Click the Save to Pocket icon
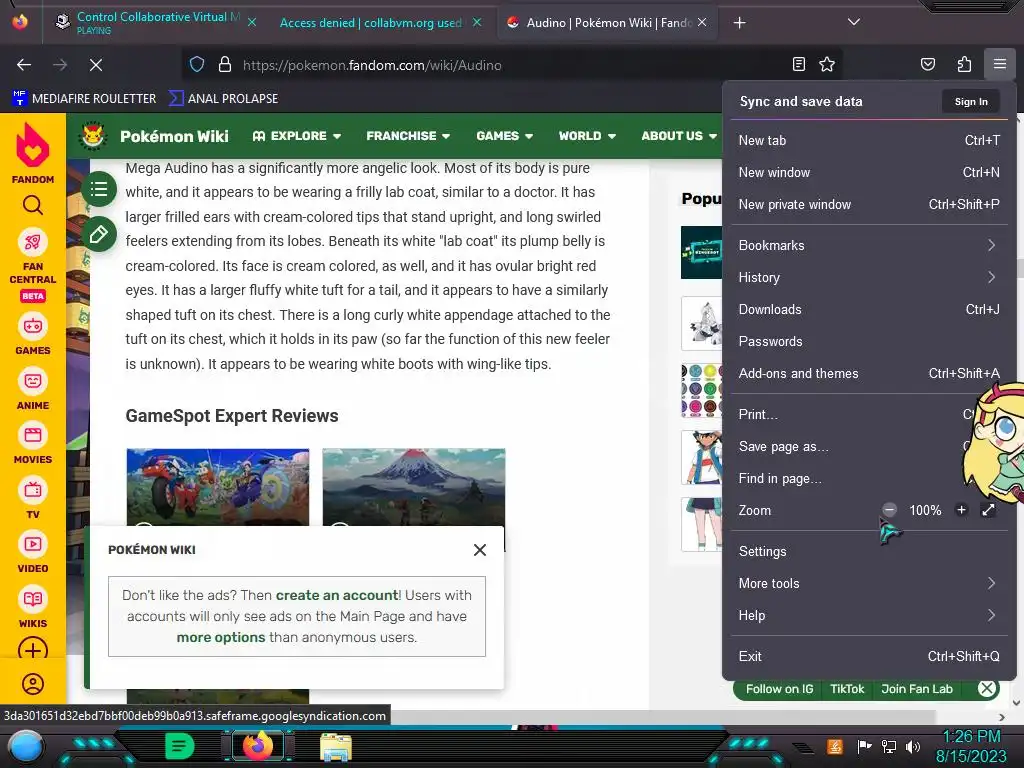The height and width of the screenshot is (768, 1024). click(927, 64)
